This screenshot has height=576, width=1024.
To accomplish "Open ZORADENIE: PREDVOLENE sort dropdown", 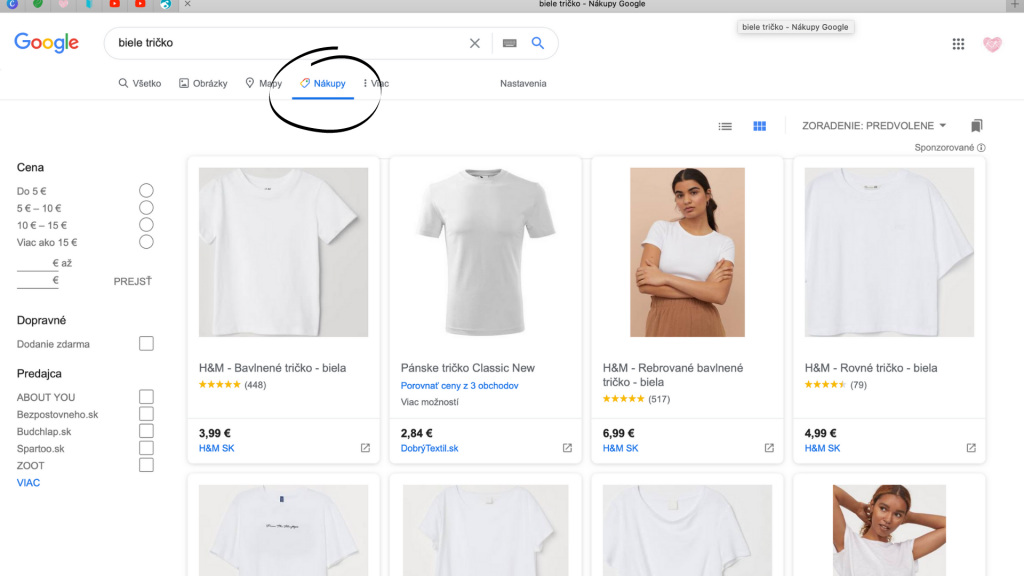I will tap(874, 125).
